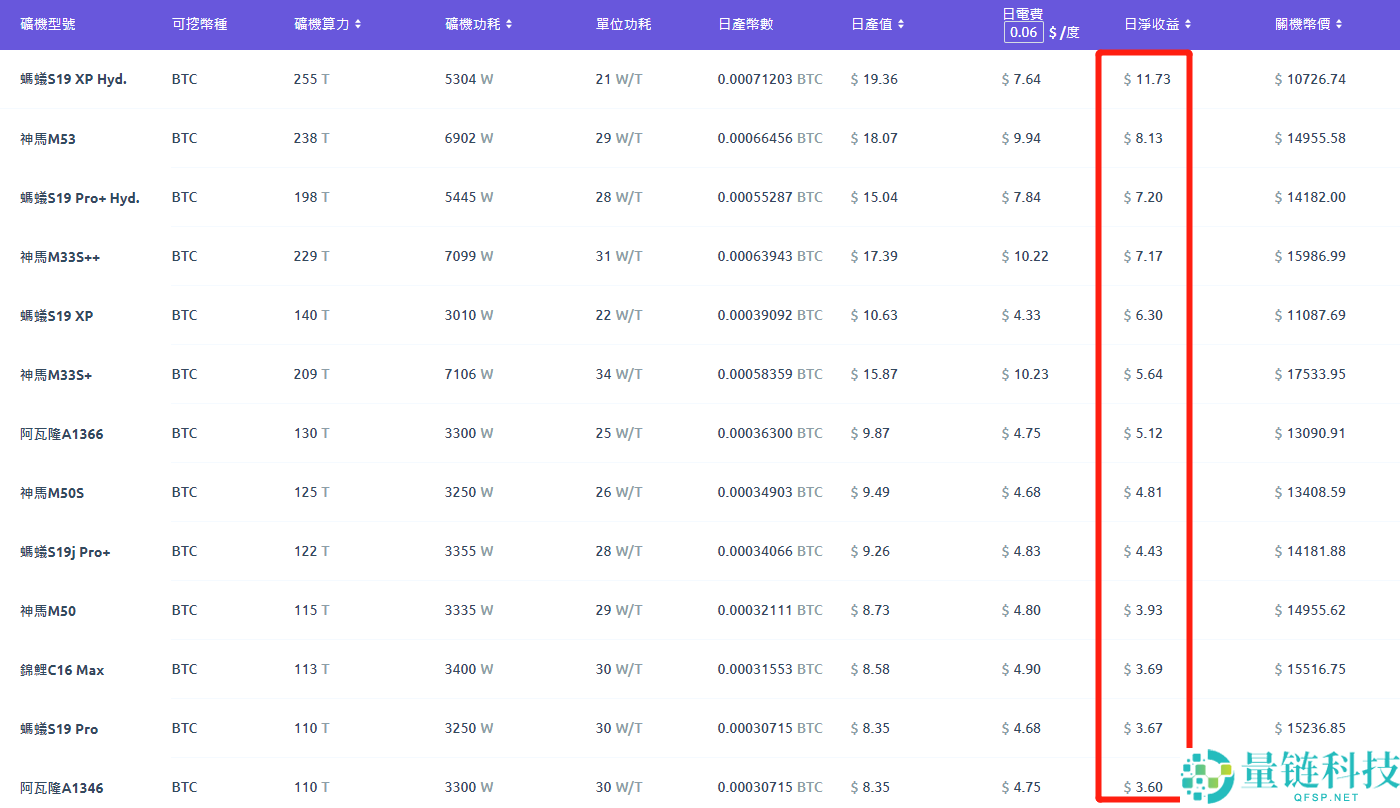Click sort icon on 日產值 column header
The height and width of the screenshot is (808, 1400).
coord(900,24)
